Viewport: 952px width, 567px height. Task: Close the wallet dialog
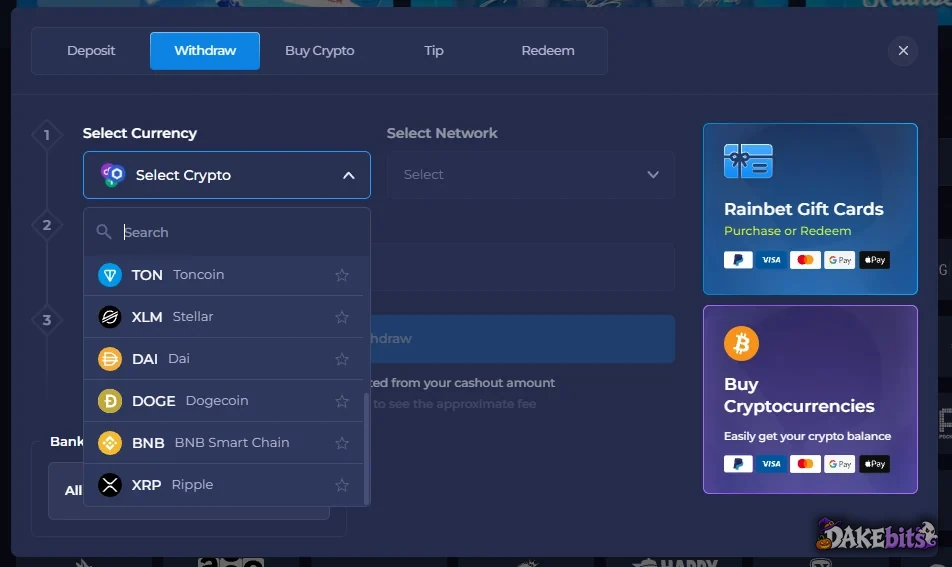(x=903, y=51)
